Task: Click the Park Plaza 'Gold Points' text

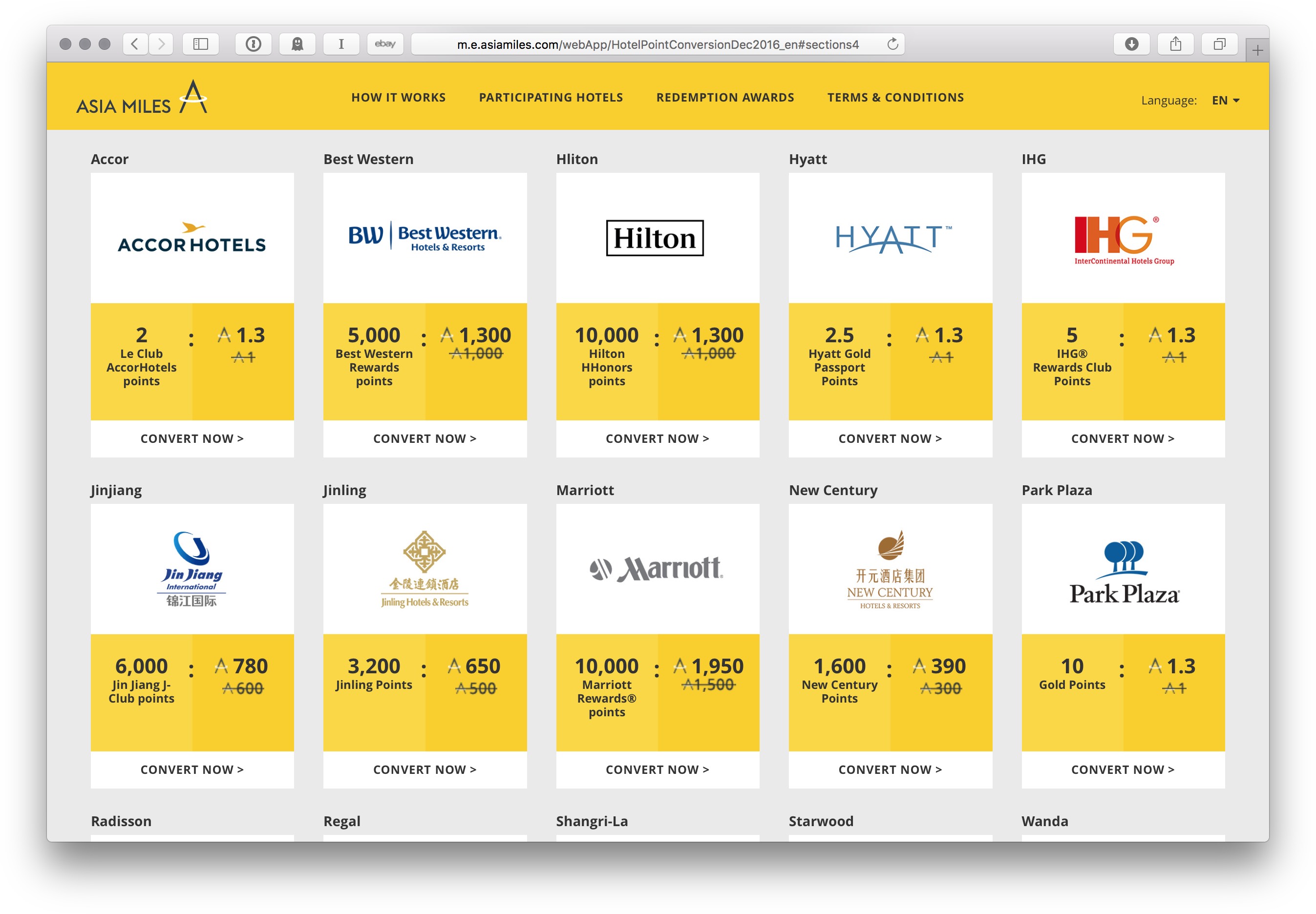Action: [x=1071, y=685]
